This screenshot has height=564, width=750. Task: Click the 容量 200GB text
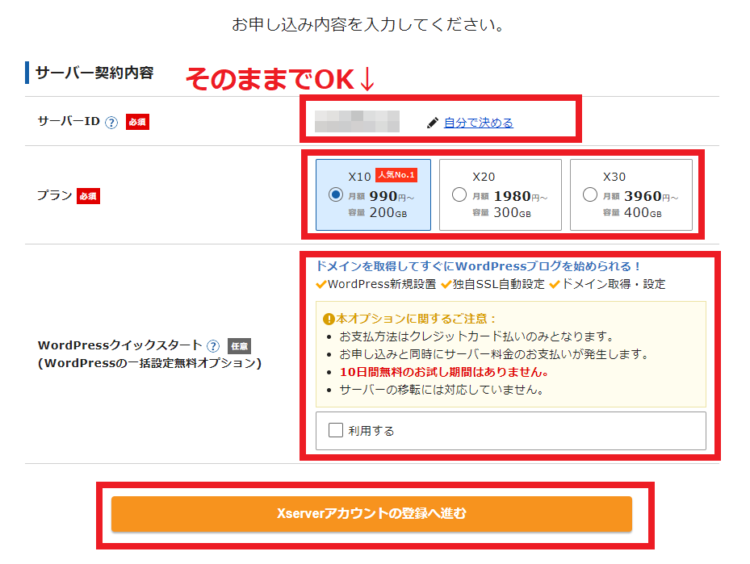tap(377, 212)
